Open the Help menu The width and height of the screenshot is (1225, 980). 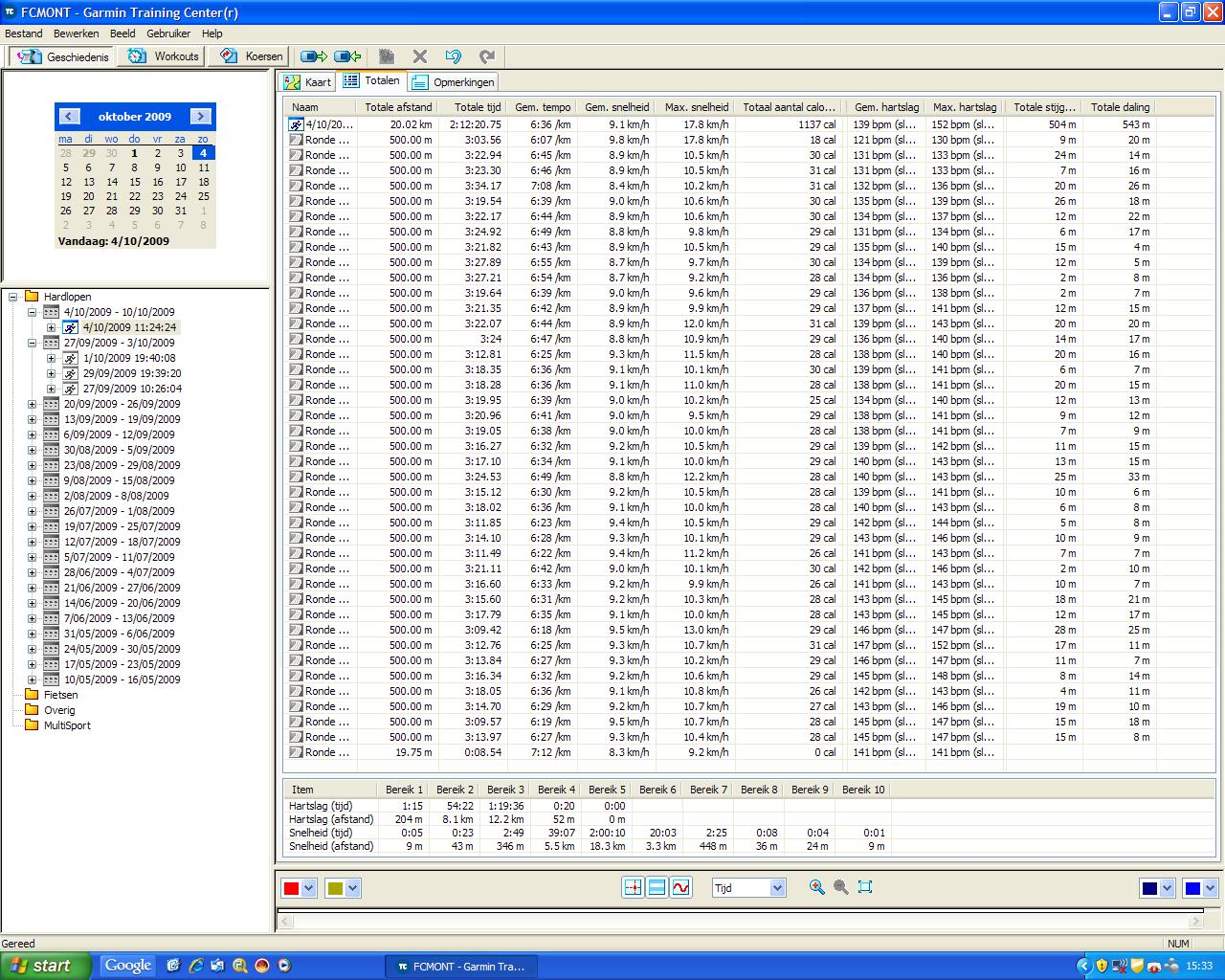click(x=212, y=33)
